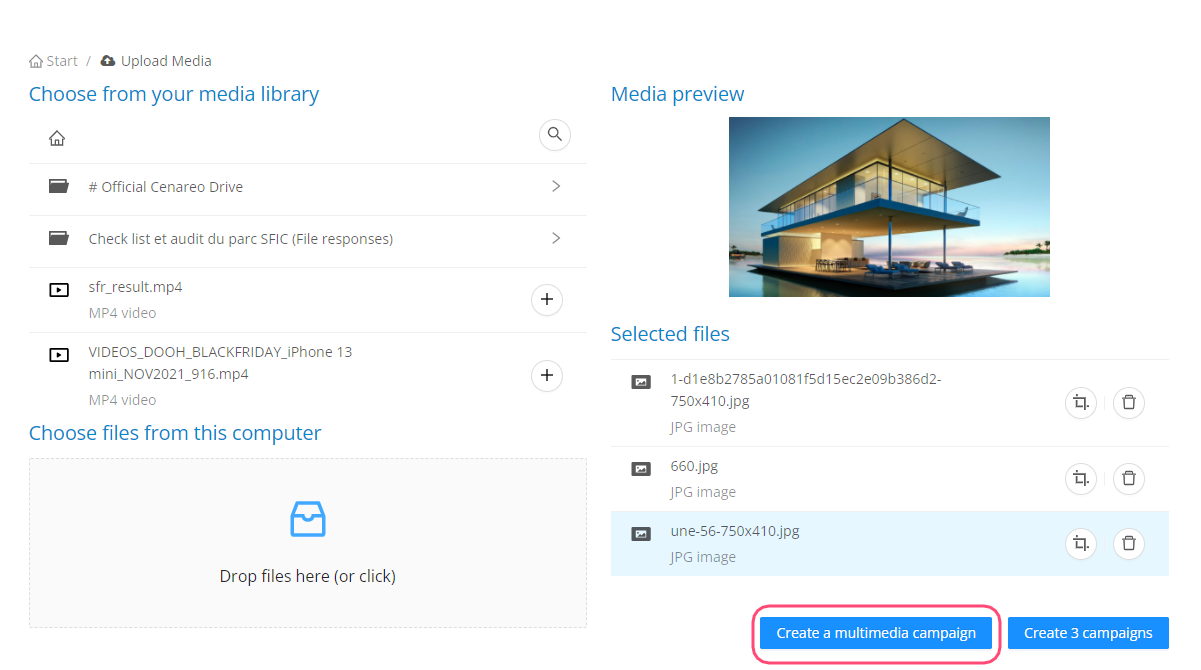Crop the une-56-750x410.jpg image
The height and width of the screenshot is (670, 1201).
point(1080,543)
